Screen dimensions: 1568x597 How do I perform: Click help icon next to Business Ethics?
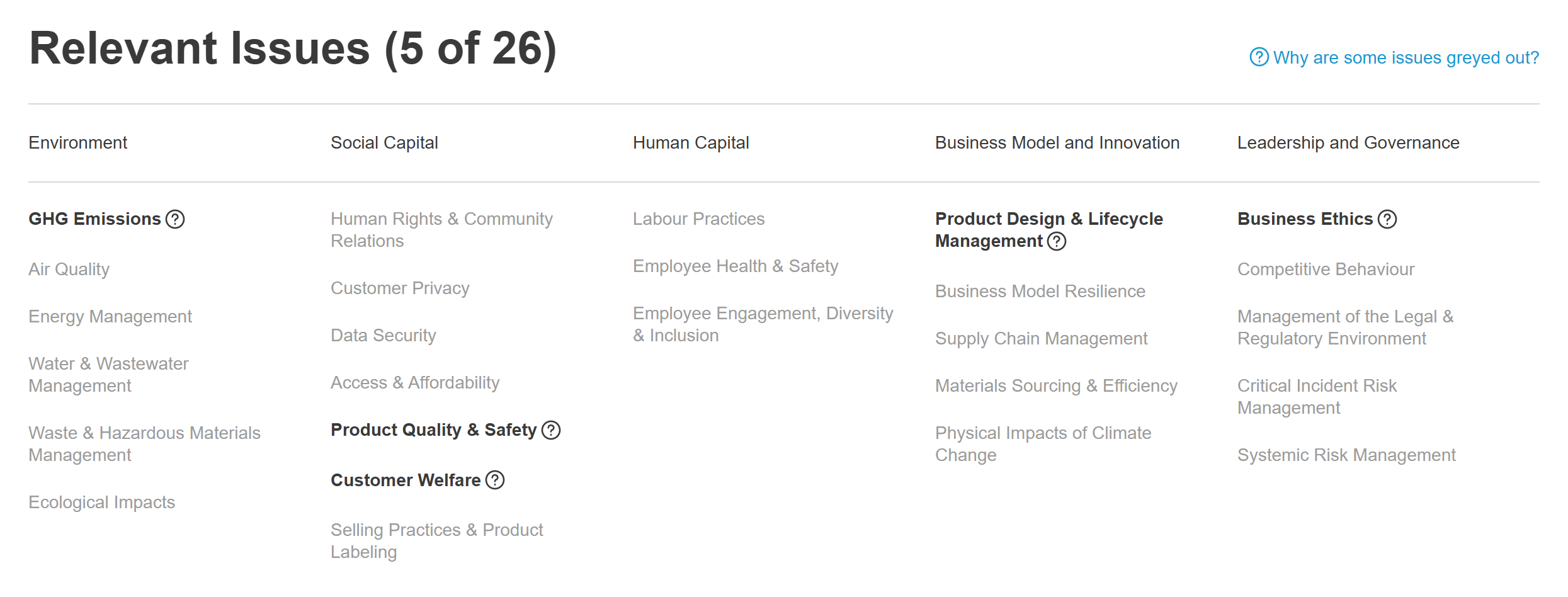pos(1387,219)
